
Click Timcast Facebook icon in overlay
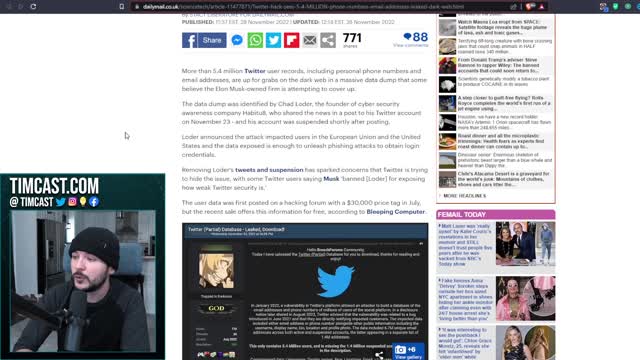tap(94, 202)
